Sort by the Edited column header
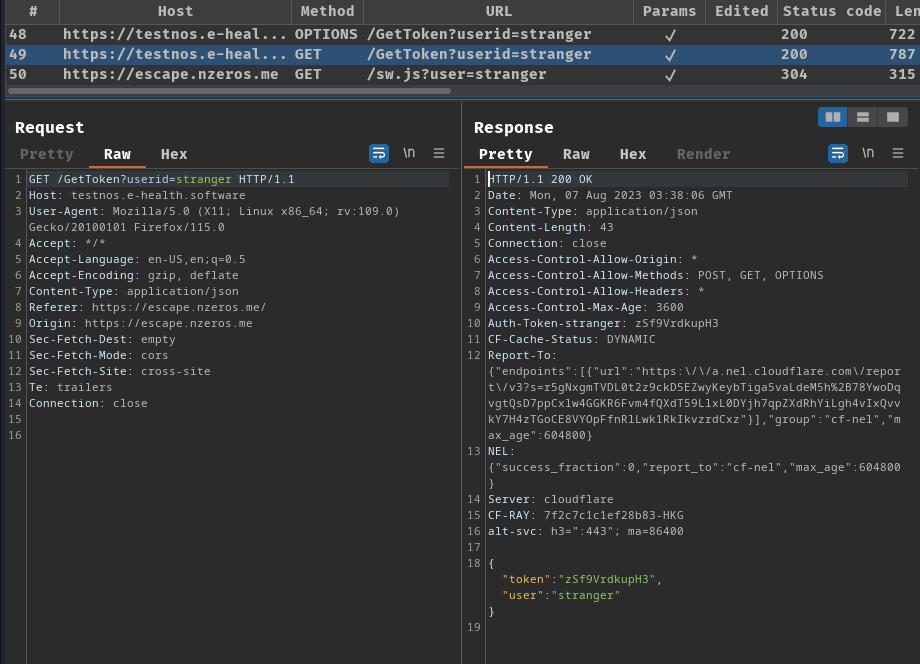The image size is (920, 664). (741, 11)
